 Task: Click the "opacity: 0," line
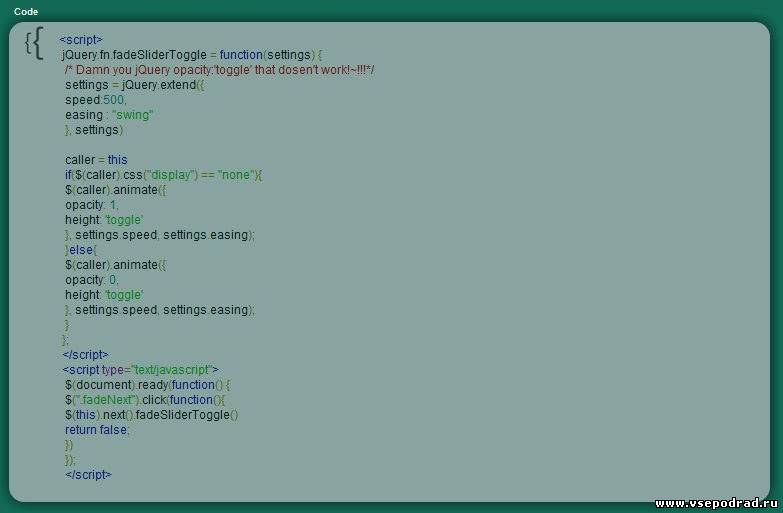pos(92,280)
